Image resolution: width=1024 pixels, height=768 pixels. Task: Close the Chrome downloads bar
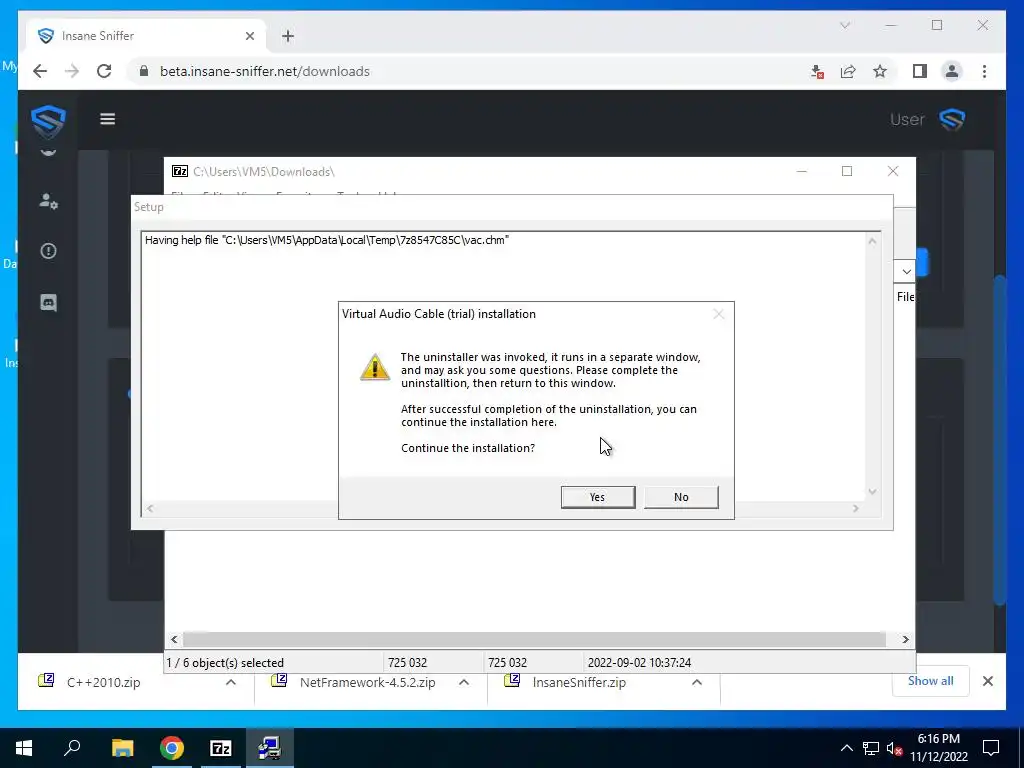[987, 681]
